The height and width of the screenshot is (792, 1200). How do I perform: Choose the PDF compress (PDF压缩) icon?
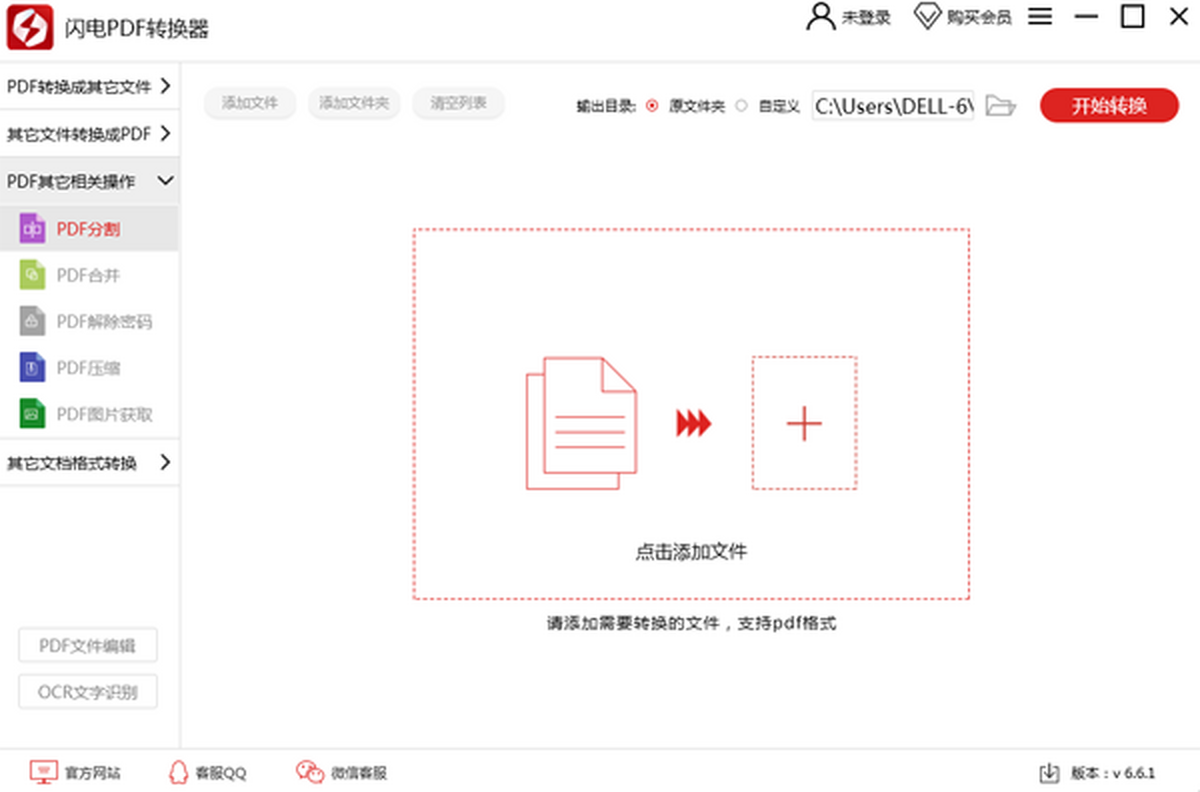pyautogui.click(x=32, y=368)
